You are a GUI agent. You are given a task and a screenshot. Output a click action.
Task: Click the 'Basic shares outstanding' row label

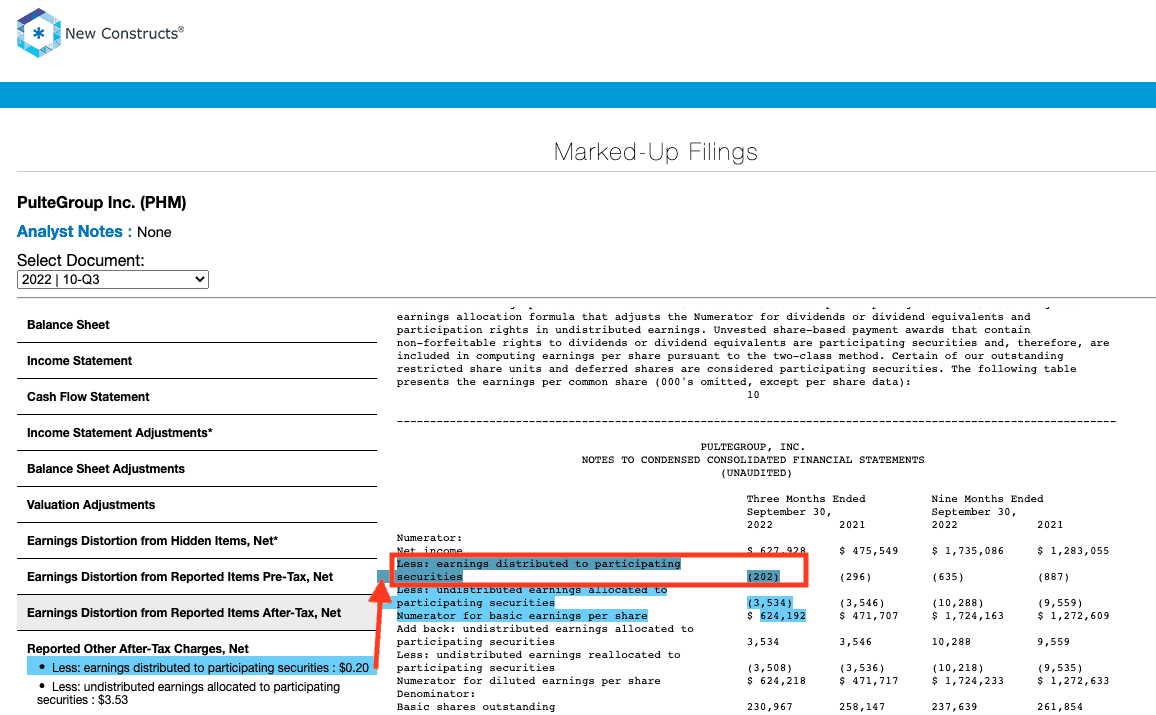click(476, 706)
